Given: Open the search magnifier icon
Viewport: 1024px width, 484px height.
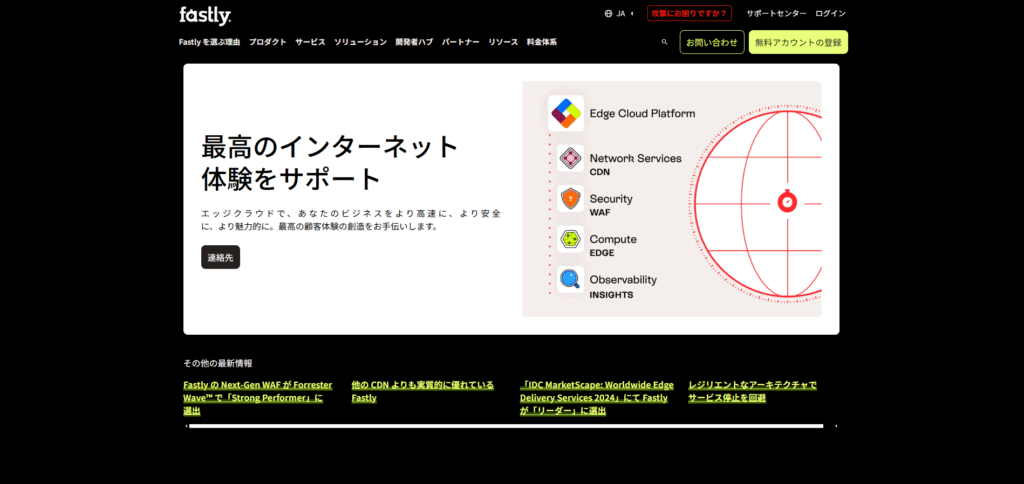Looking at the screenshot, I should tap(664, 42).
